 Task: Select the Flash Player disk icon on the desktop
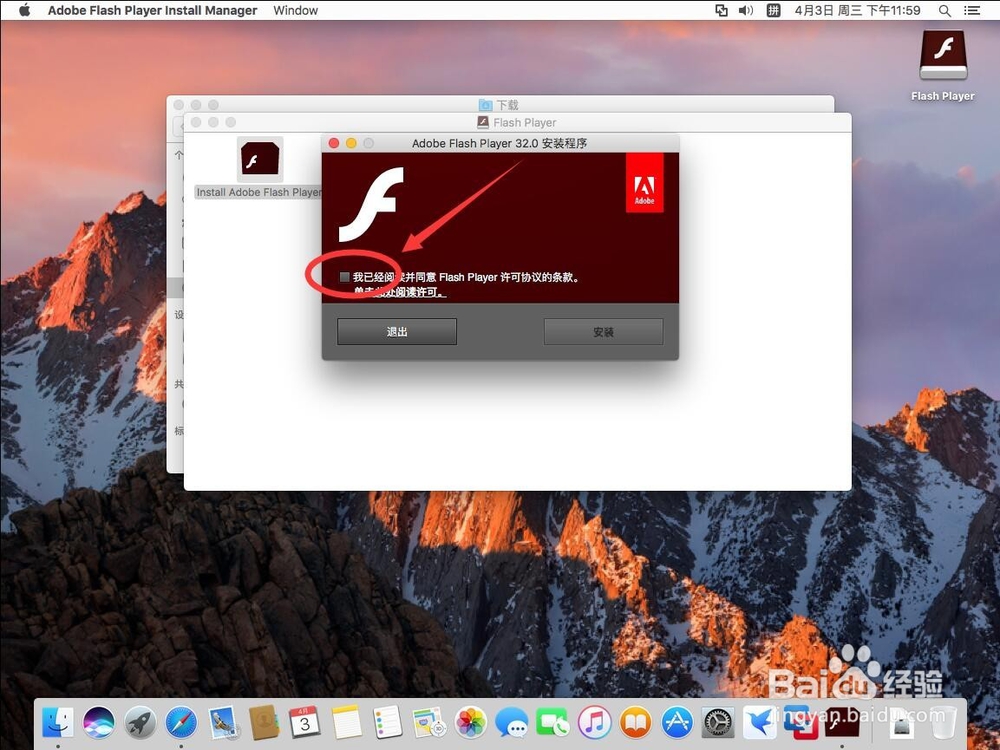point(943,56)
